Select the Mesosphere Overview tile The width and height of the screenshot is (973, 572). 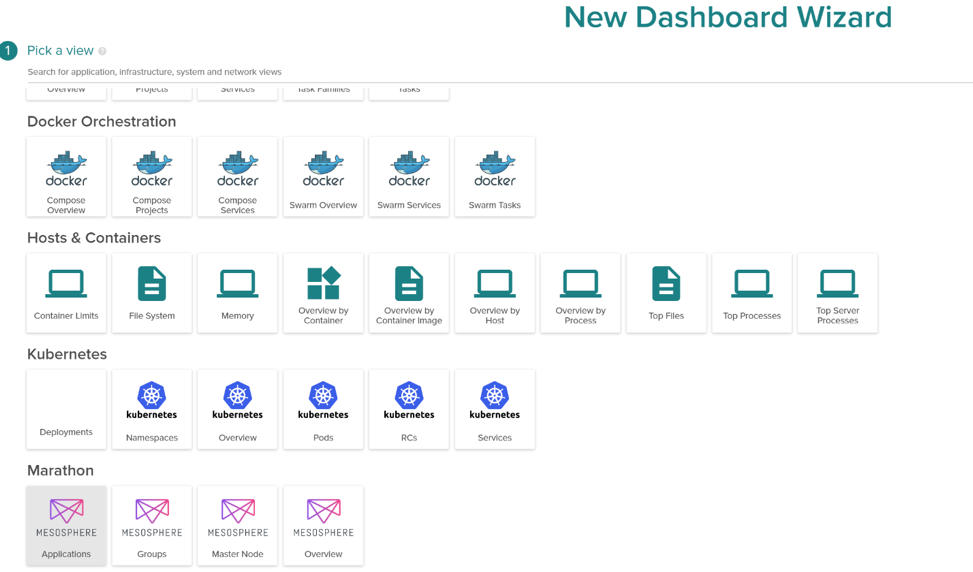coord(323,525)
